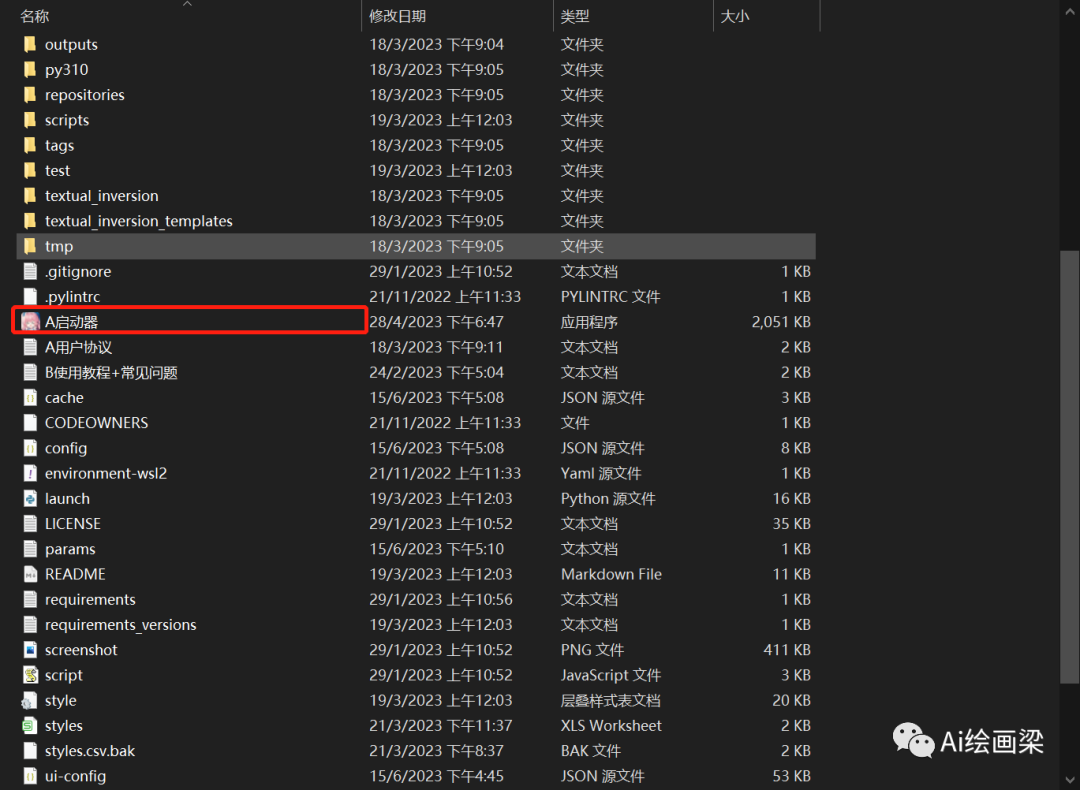Select the file named A用户协议
This screenshot has height=790, width=1080.
coord(79,347)
